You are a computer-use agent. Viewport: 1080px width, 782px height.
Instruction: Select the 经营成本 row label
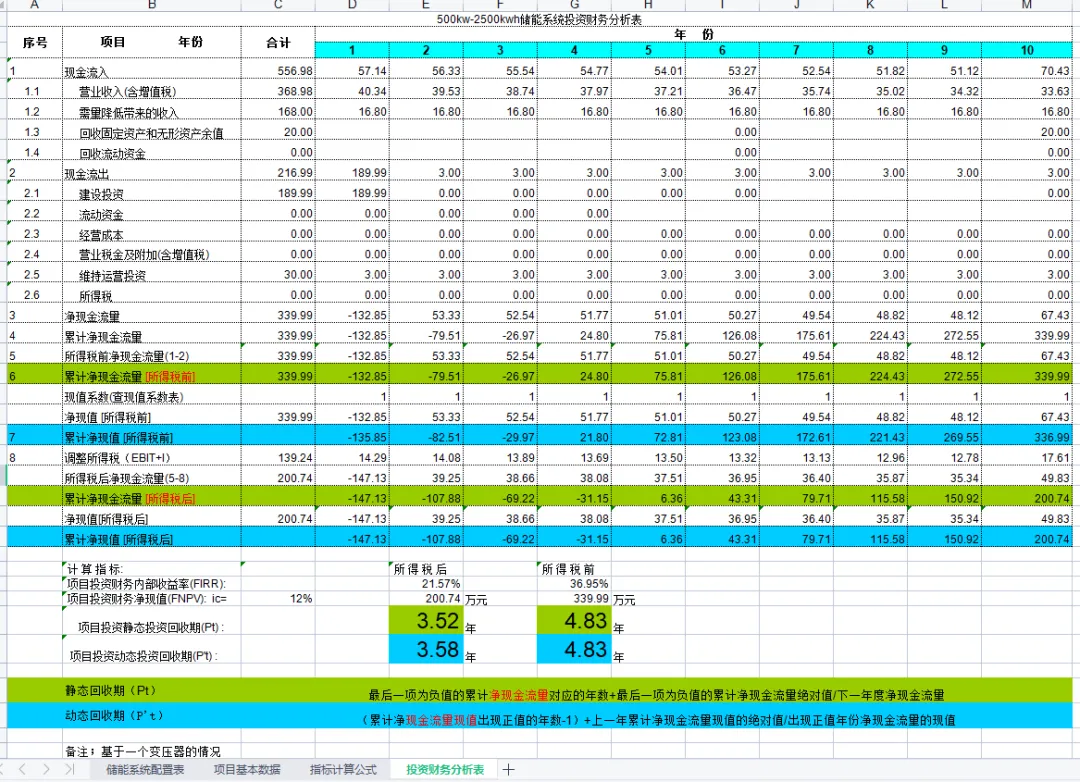101,235
